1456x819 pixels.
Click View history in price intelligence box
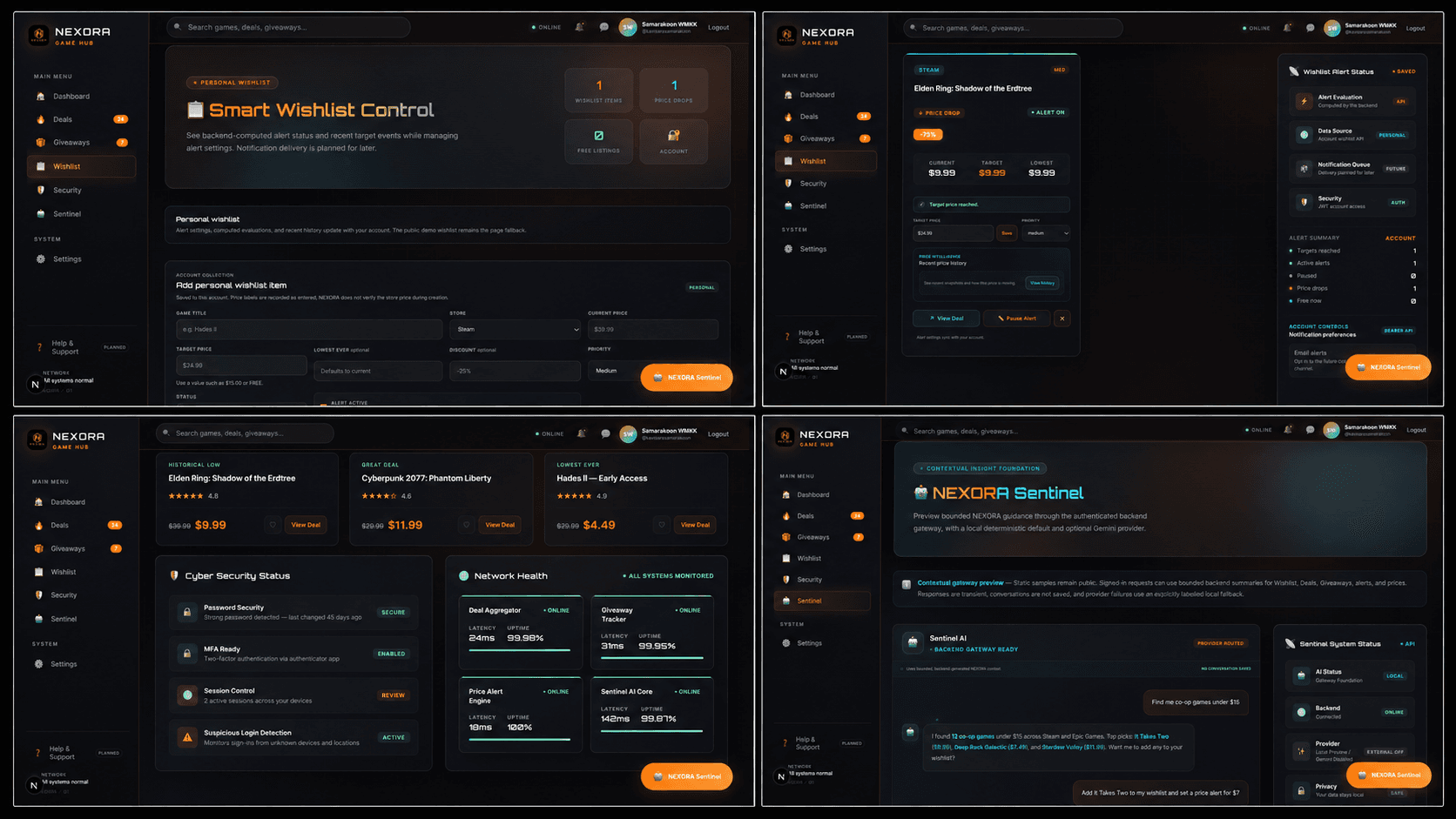(1042, 283)
